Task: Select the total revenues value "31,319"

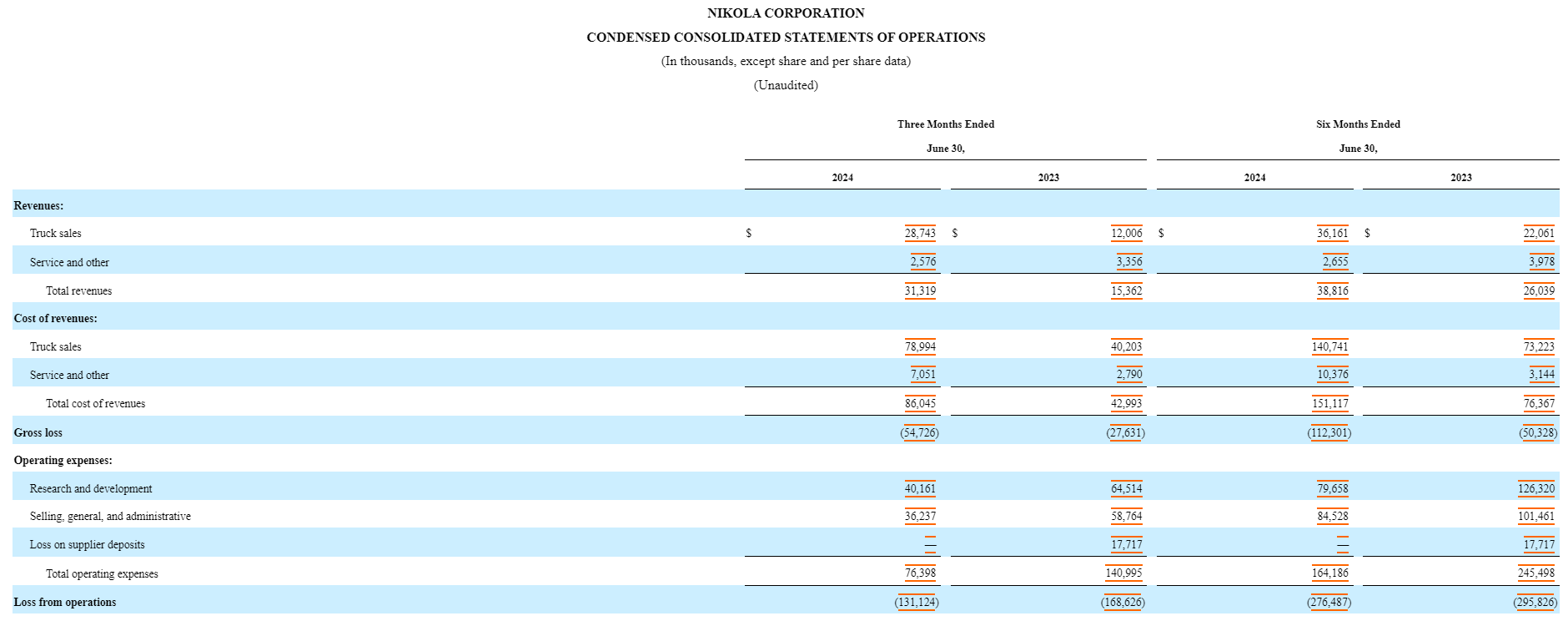Action: 920,291
